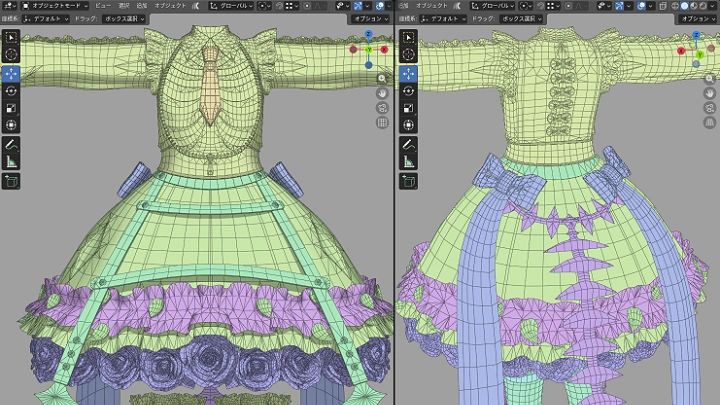Open the editor type dropdown in the left viewport
This screenshot has height=405, width=720.
click(x=9, y=6)
